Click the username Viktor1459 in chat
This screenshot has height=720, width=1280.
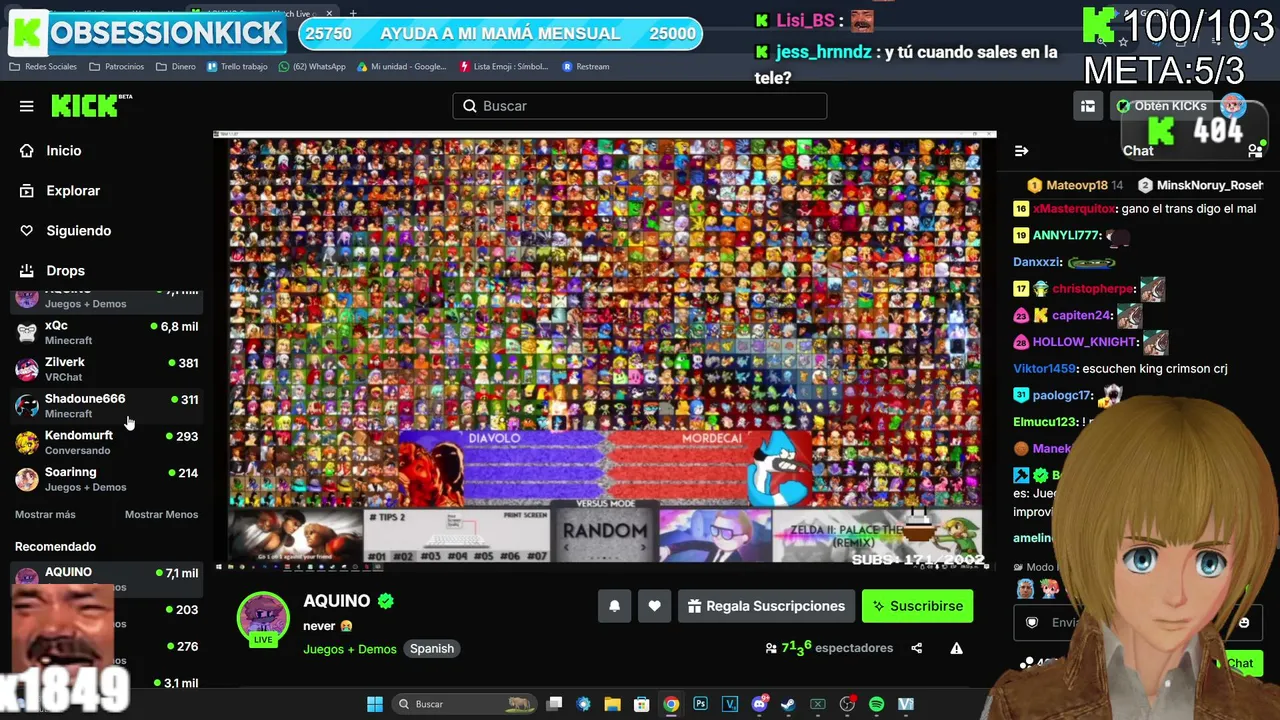coord(1044,369)
